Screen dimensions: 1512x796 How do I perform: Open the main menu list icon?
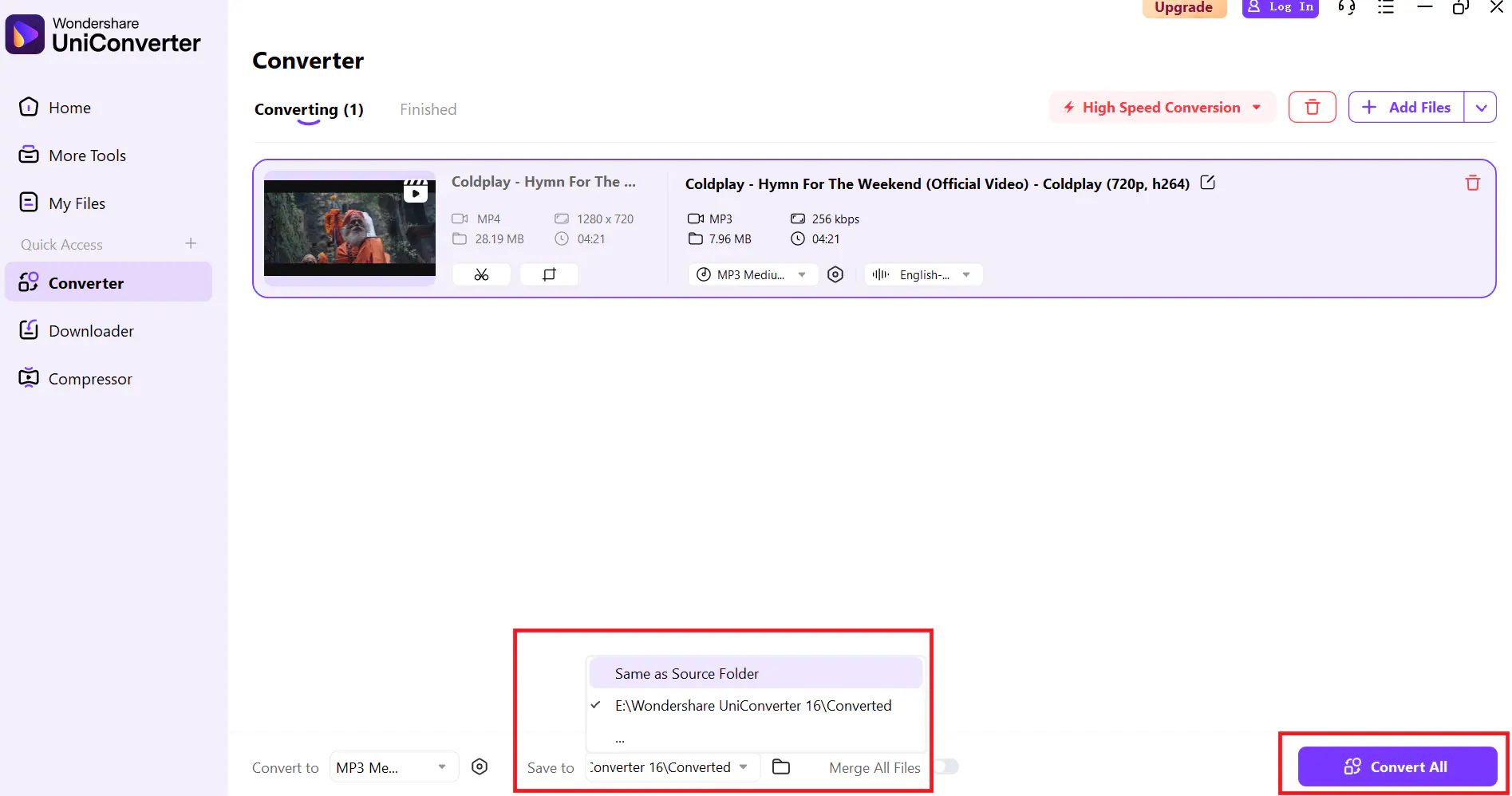[x=1386, y=7]
